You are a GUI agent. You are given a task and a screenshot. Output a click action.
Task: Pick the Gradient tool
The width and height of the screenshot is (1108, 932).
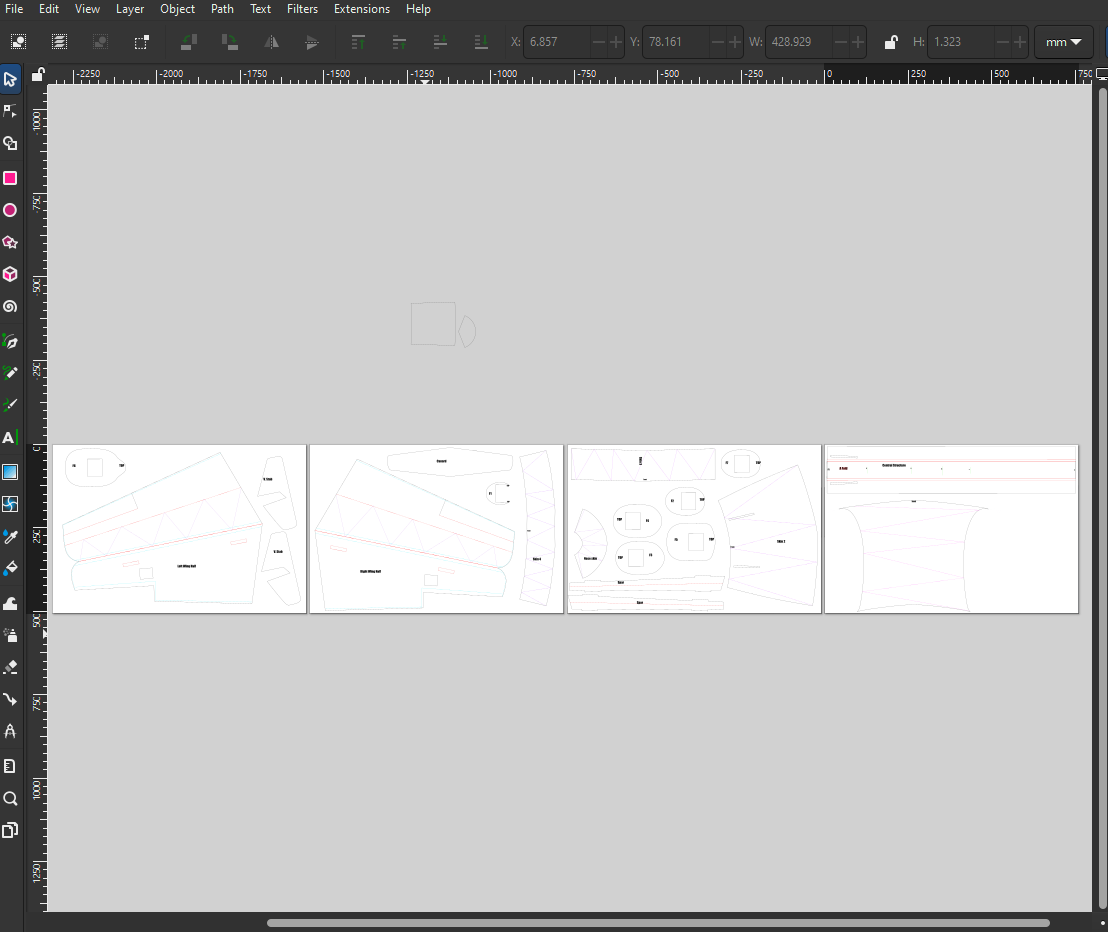point(10,472)
